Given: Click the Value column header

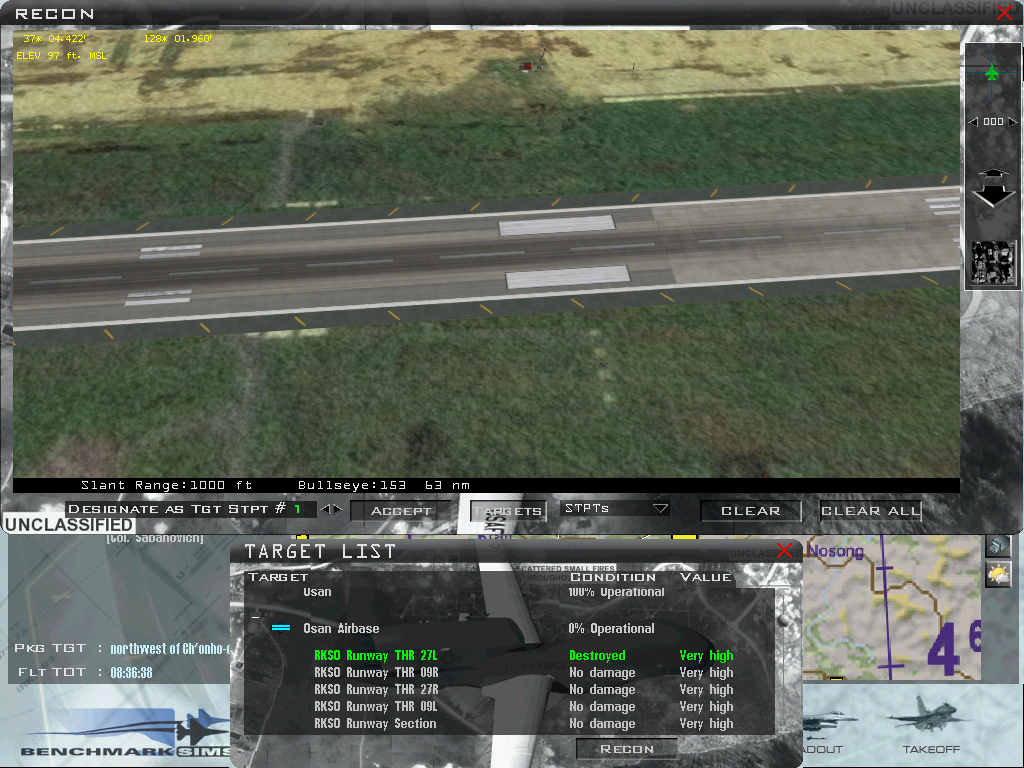Looking at the screenshot, I should point(706,577).
